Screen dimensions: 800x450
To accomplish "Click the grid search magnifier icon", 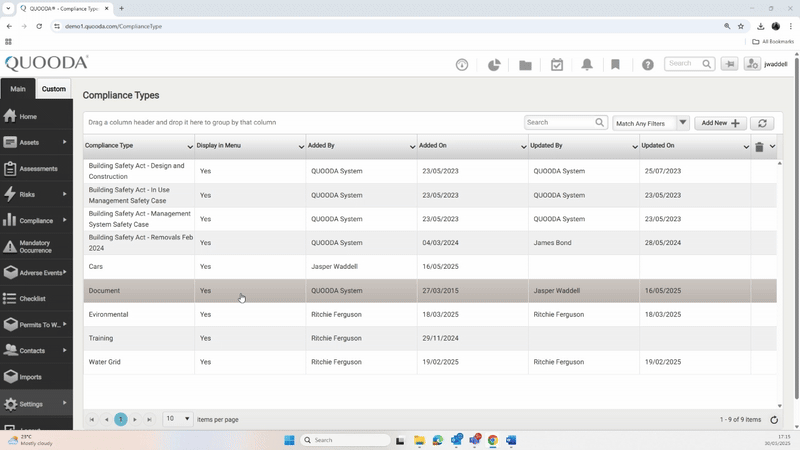I will (x=599, y=122).
